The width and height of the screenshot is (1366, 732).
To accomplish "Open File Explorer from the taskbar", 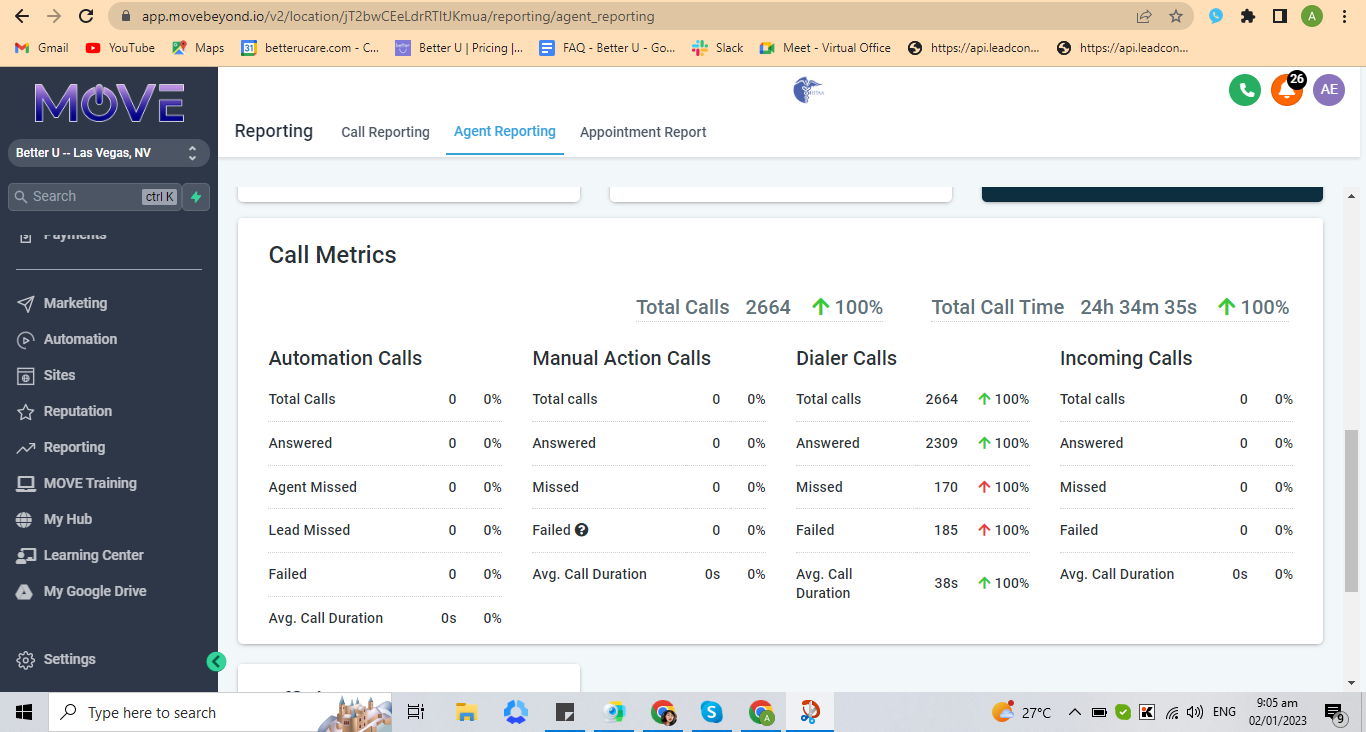I will (466, 712).
